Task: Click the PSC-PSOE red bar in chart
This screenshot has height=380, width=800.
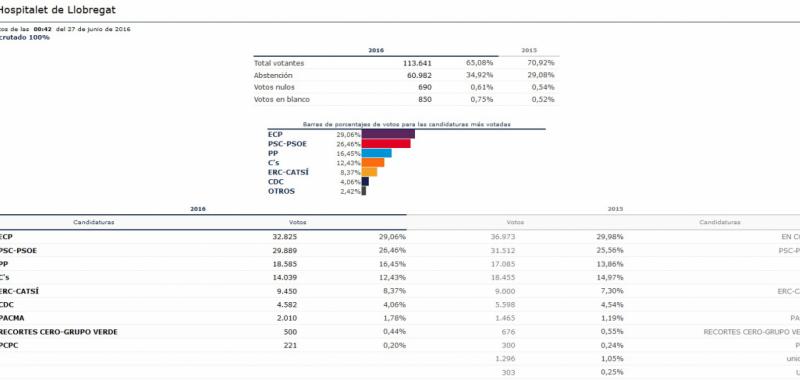Action: coord(386,144)
